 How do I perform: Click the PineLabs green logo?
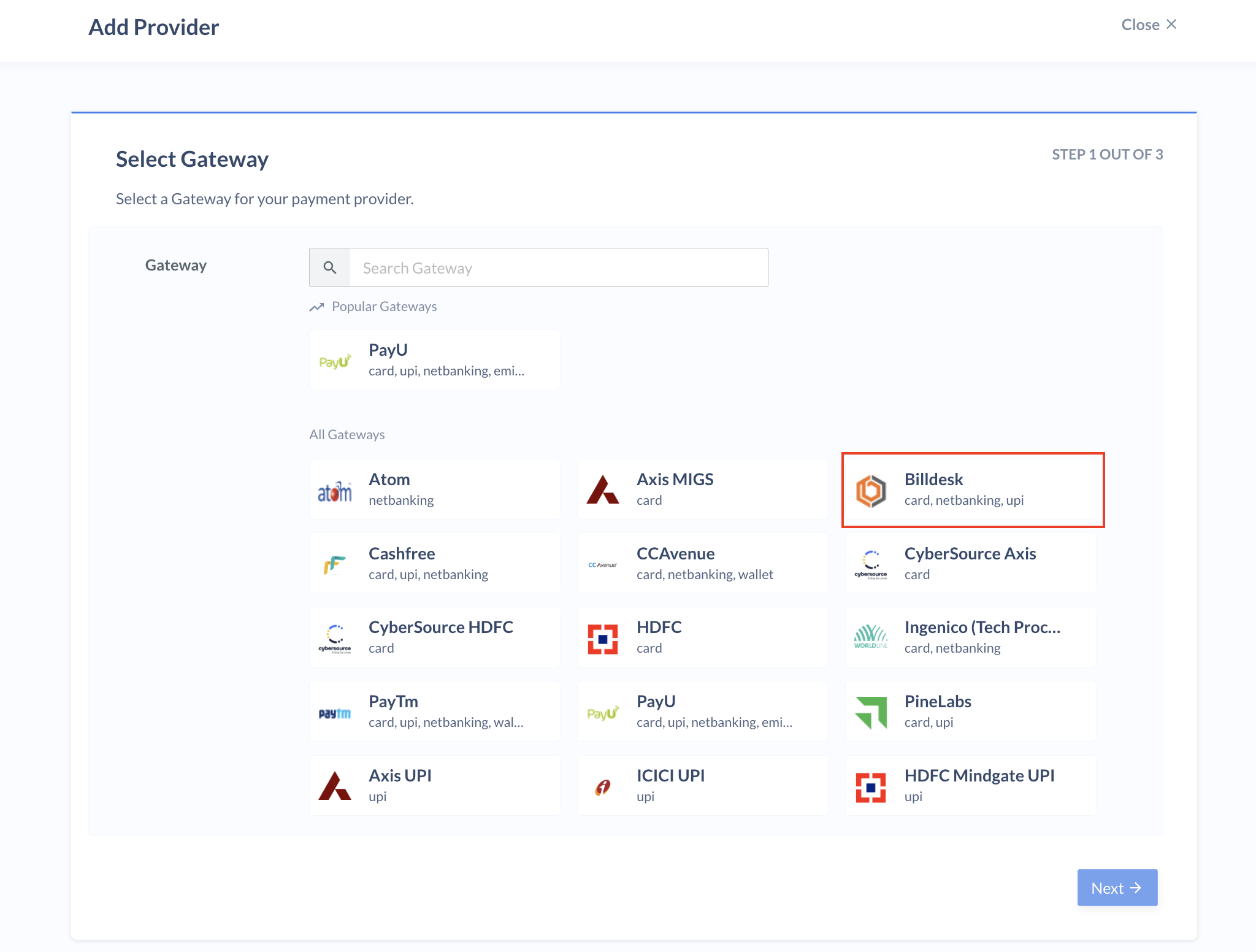tap(871, 712)
